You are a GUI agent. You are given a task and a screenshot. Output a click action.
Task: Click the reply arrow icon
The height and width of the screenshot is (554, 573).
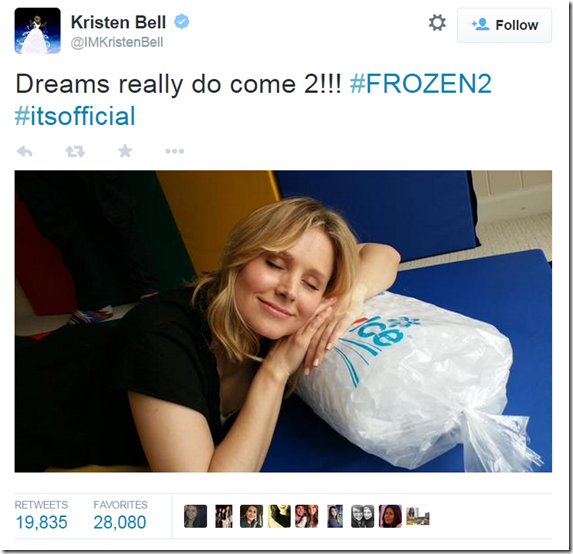(25, 151)
